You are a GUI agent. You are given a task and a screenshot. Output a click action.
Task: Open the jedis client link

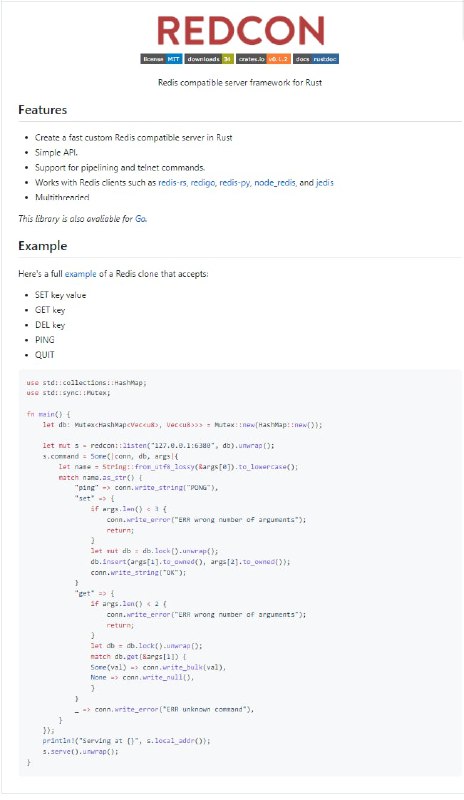pyautogui.click(x=325, y=182)
